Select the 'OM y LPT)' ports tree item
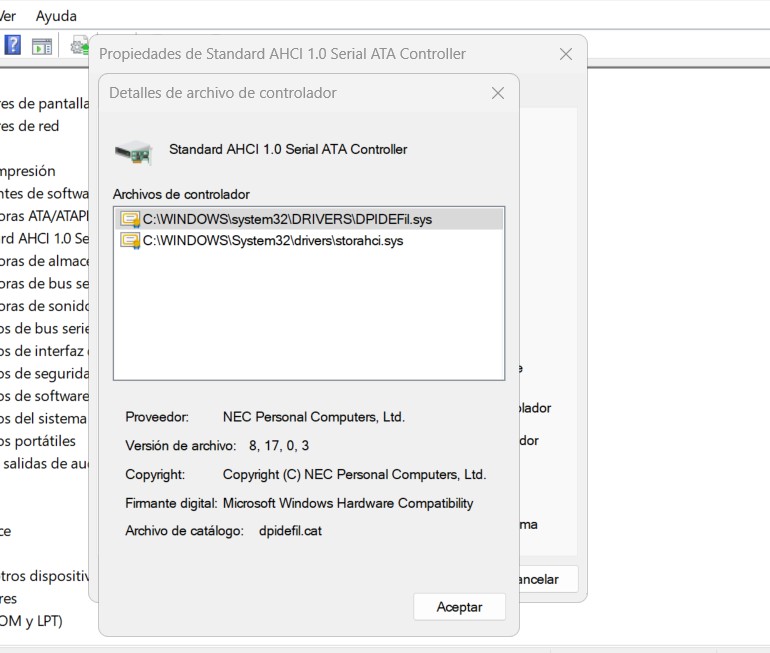The height and width of the screenshot is (653, 770). click(31, 621)
